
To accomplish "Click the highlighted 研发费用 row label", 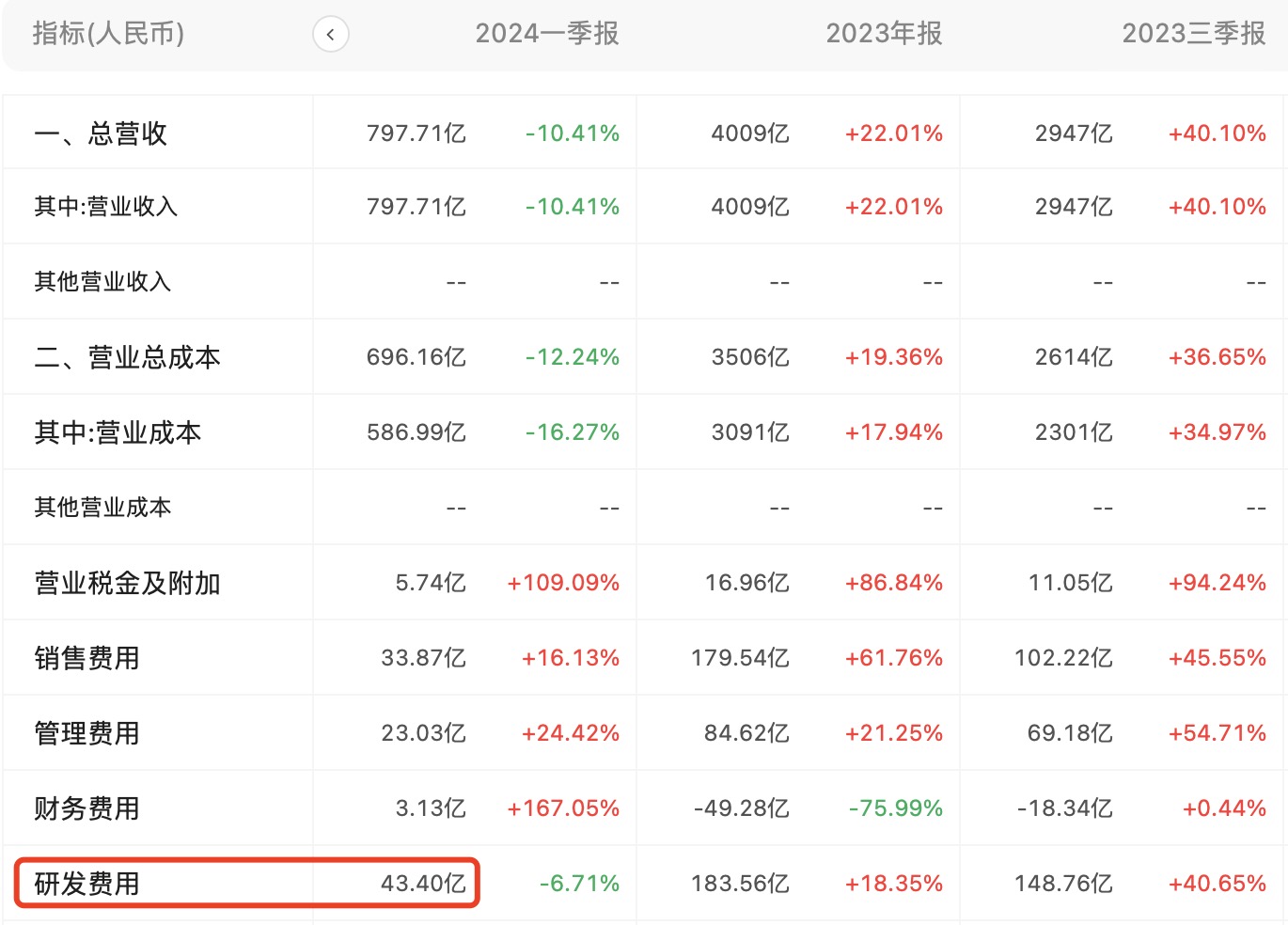I will [x=86, y=884].
